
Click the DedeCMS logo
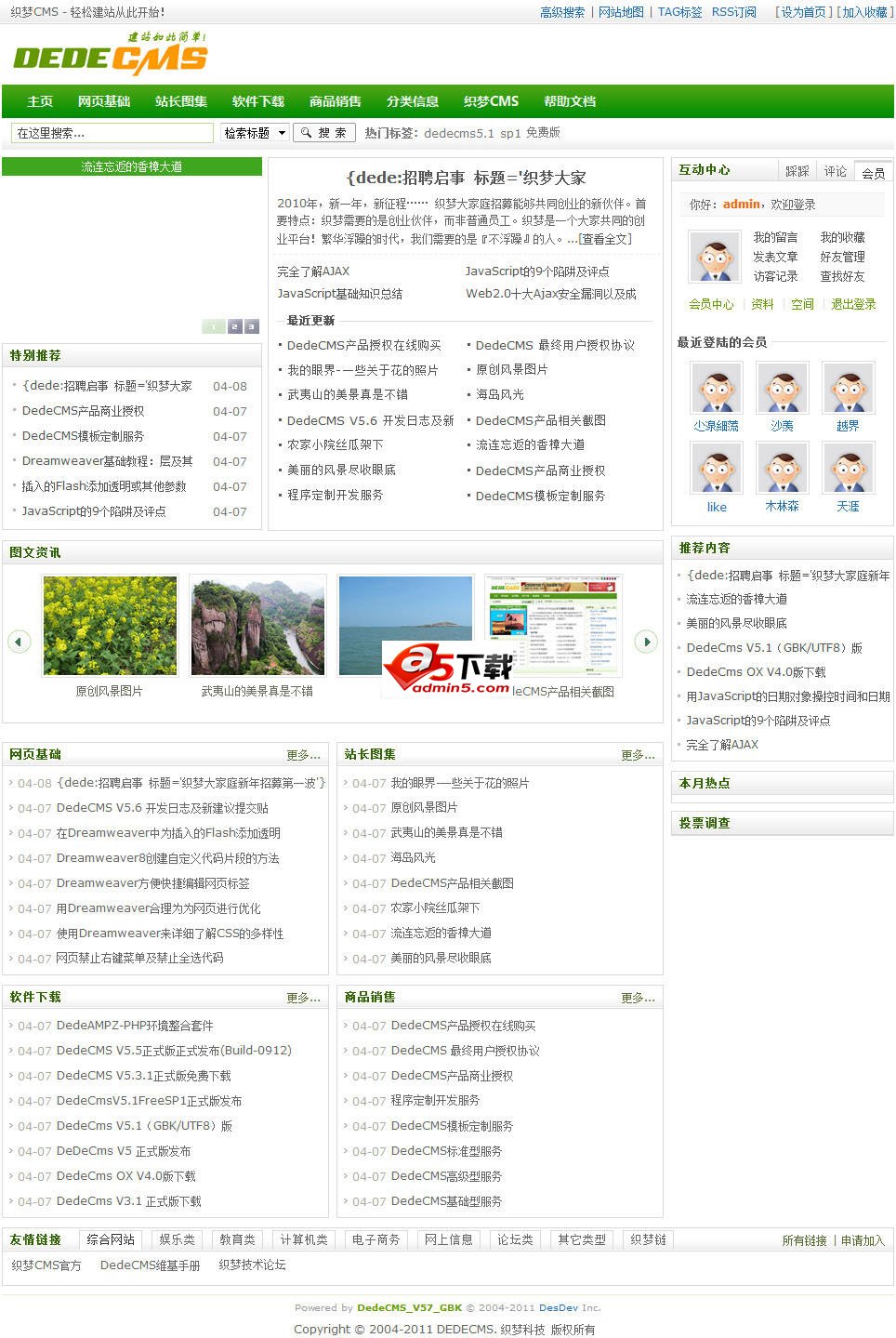[x=111, y=53]
